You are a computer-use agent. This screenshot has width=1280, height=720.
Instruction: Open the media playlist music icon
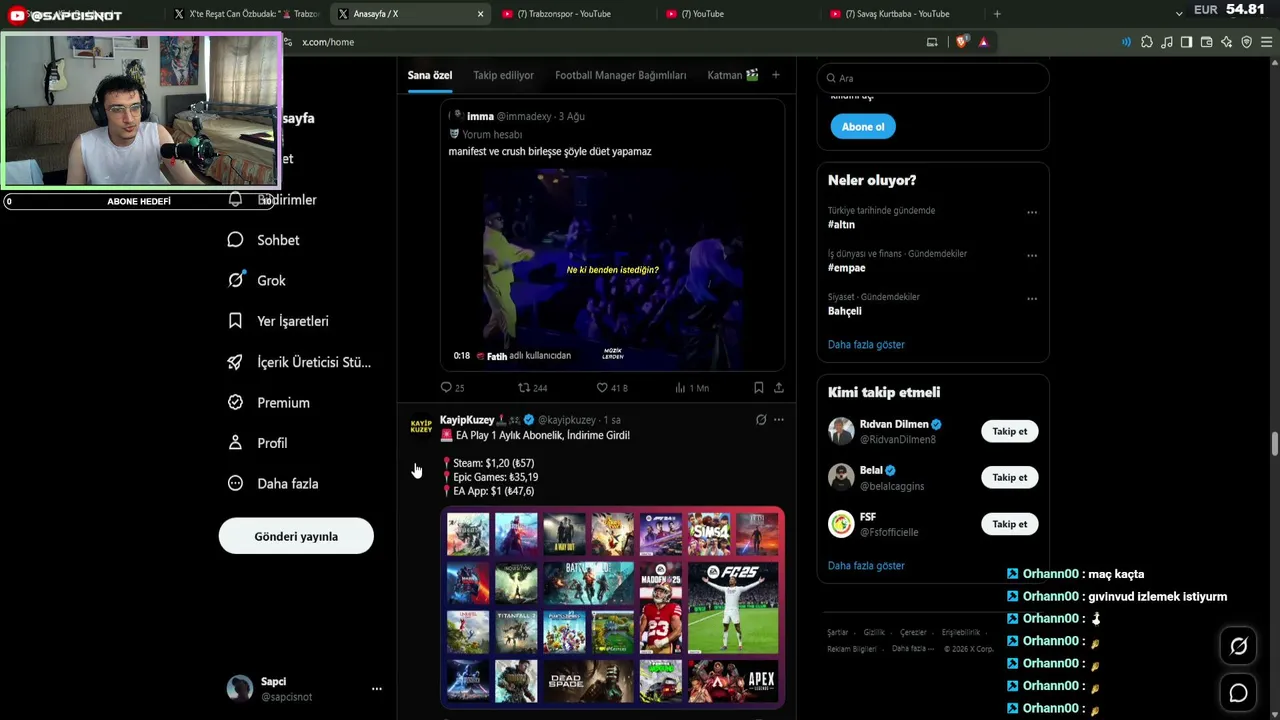pyautogui.click(x=1167, y=42)
